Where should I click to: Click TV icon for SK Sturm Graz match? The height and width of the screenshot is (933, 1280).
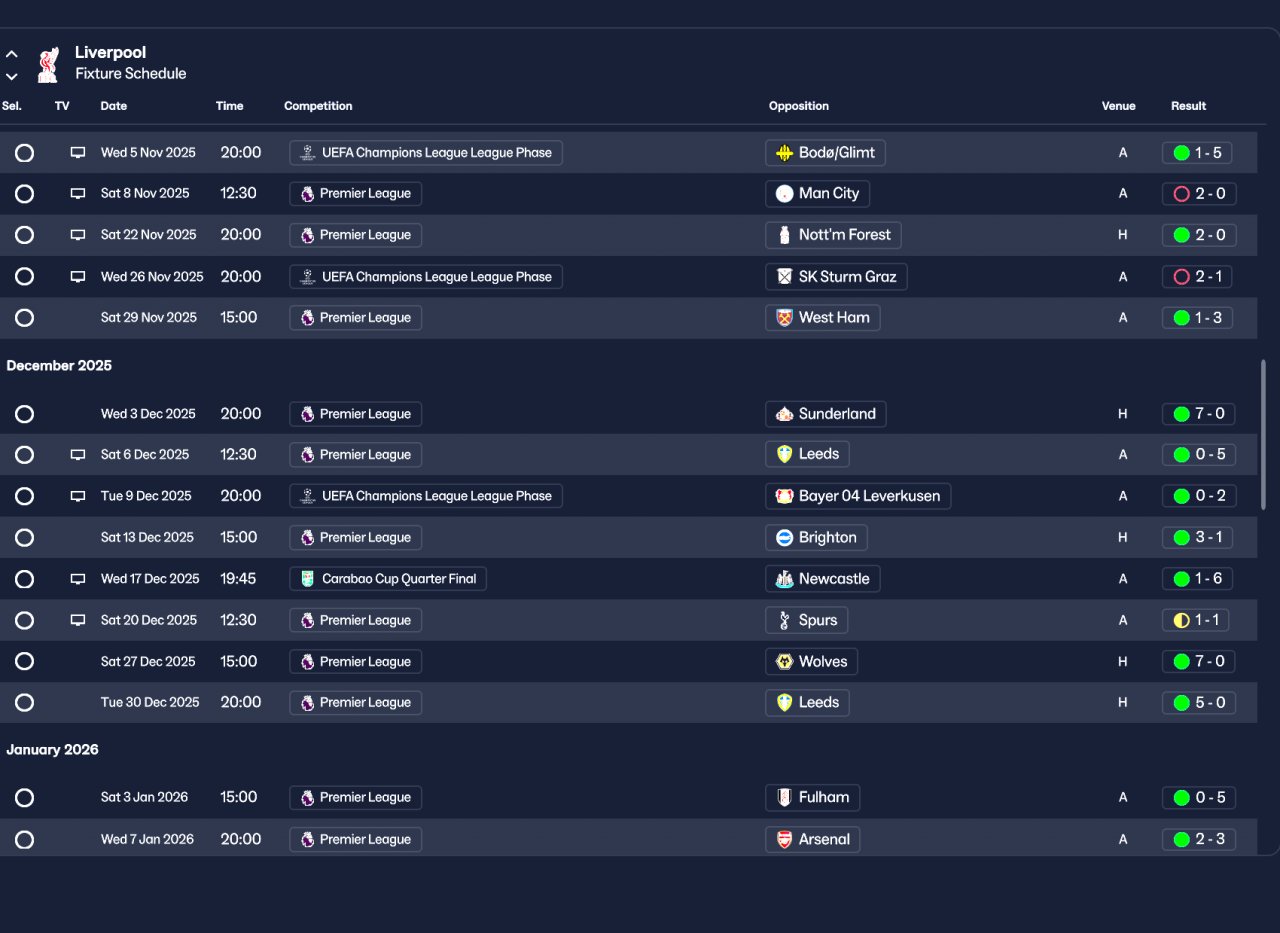78,277
